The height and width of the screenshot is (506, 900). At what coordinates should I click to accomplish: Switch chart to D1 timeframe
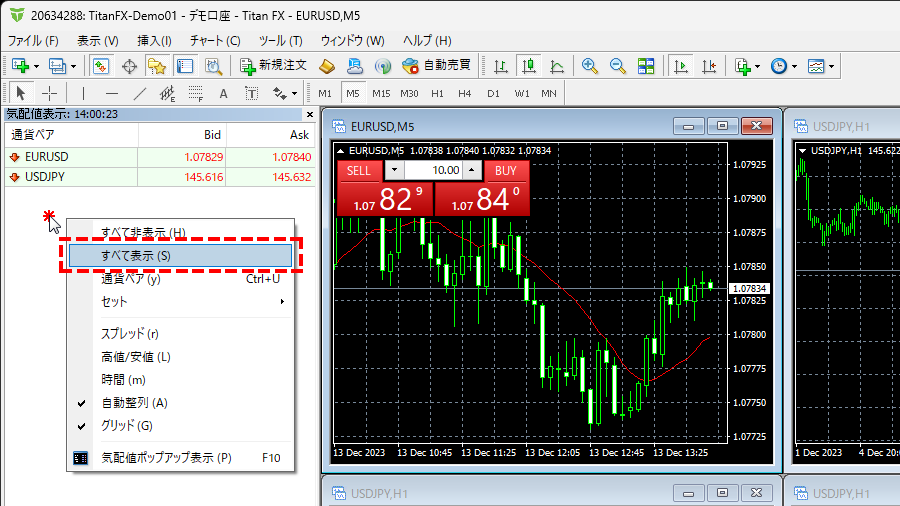tap(493, 93)
